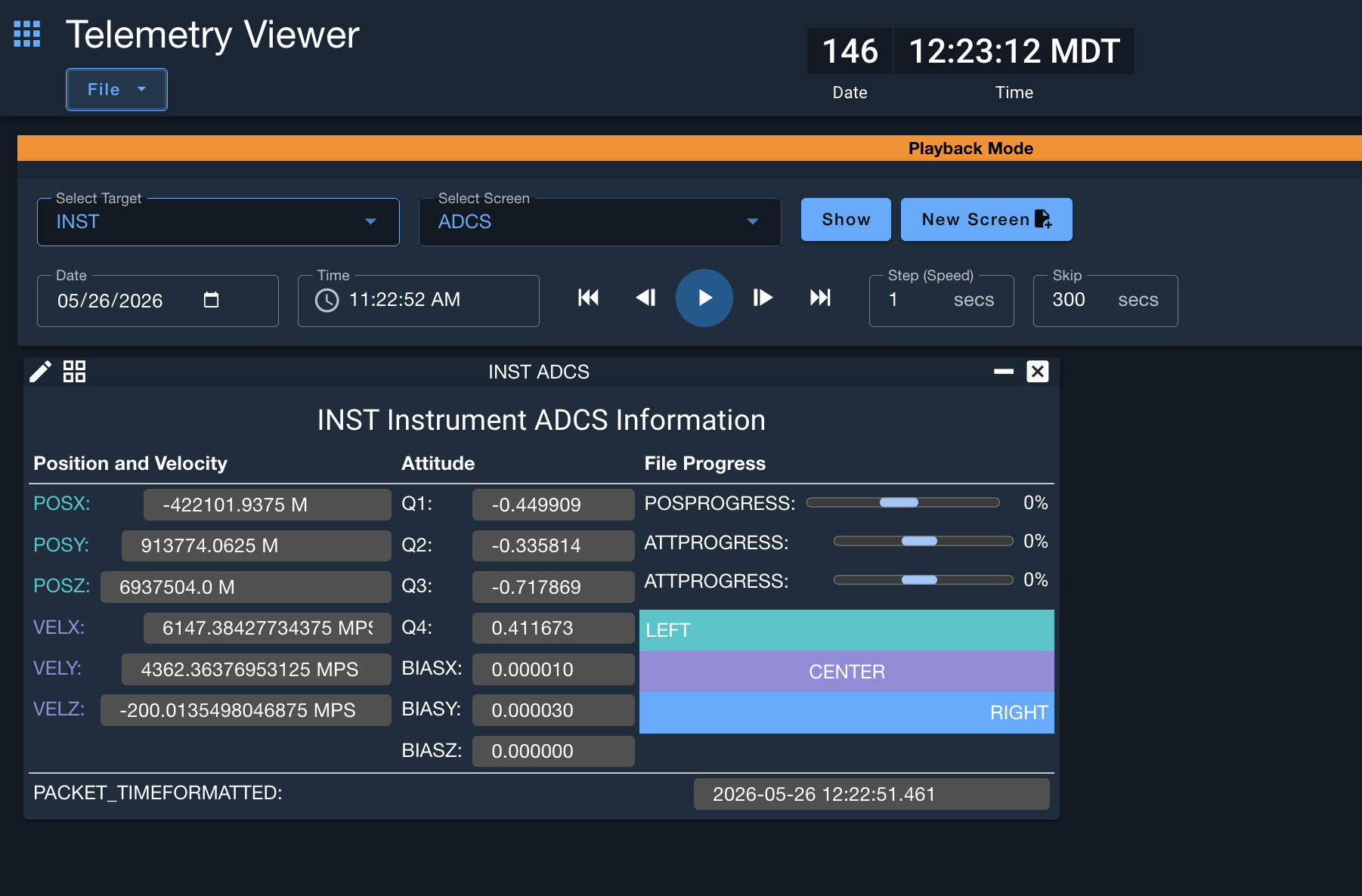
Task: Expand the Select Target dropdown
Action: [218, 221]
